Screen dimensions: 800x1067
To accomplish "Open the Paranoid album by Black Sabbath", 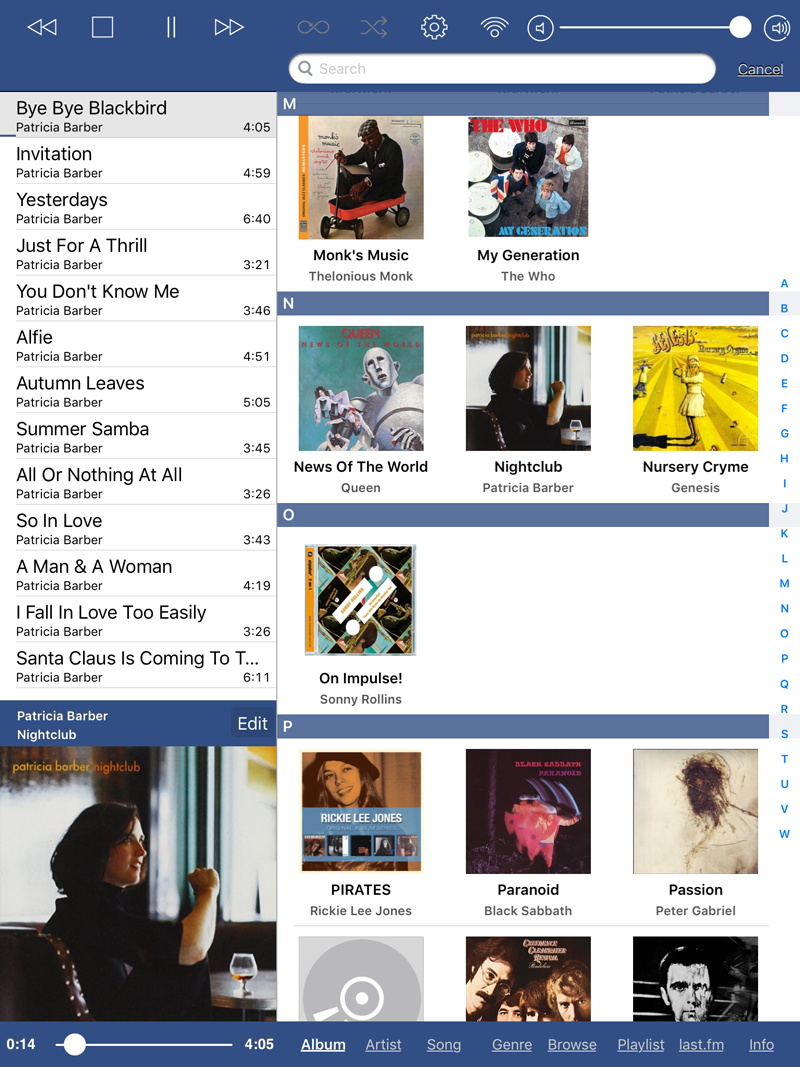I will point(528,833).
